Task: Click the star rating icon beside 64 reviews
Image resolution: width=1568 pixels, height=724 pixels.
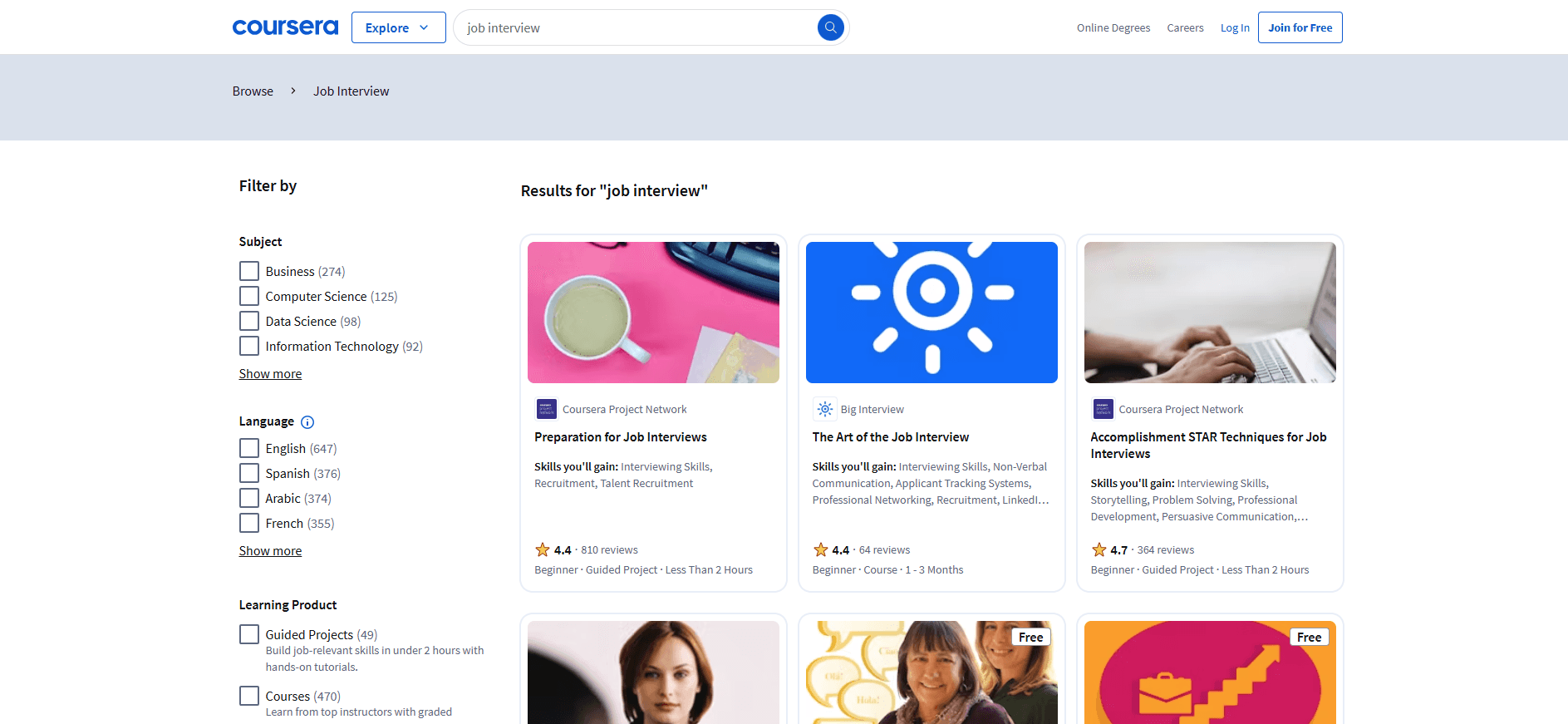Action: (x=820, y=550)
